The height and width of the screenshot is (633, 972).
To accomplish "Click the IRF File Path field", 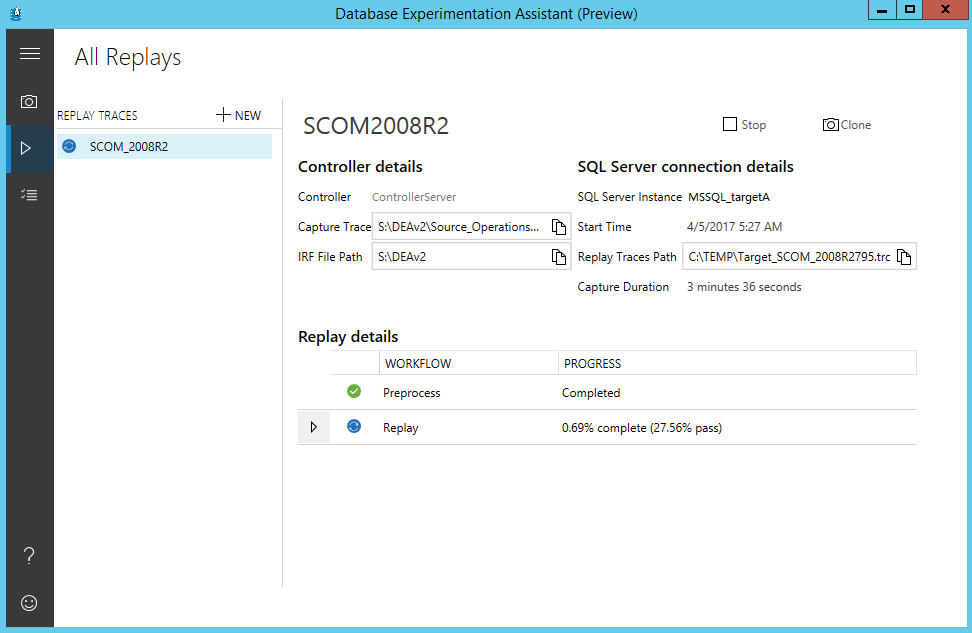I will tap(459, 257).
